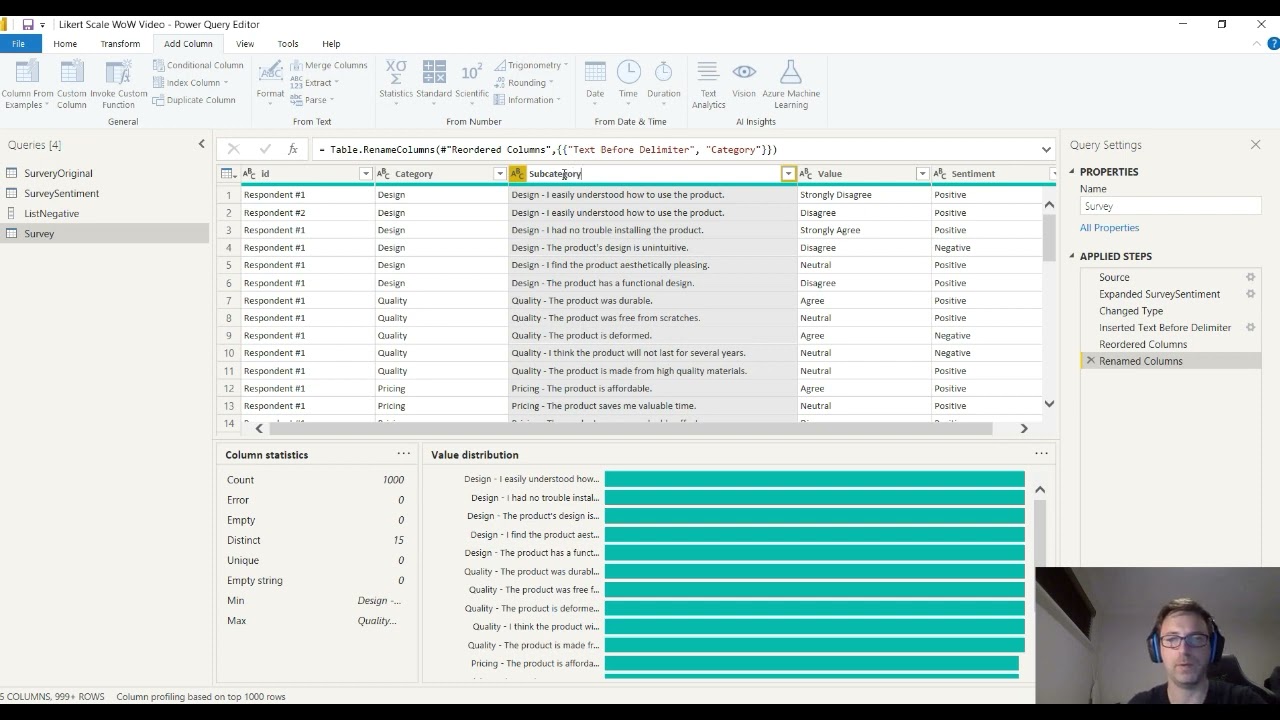
Task: Click the data grid vertical scrollbar
Action: (x=1049, y=238)
